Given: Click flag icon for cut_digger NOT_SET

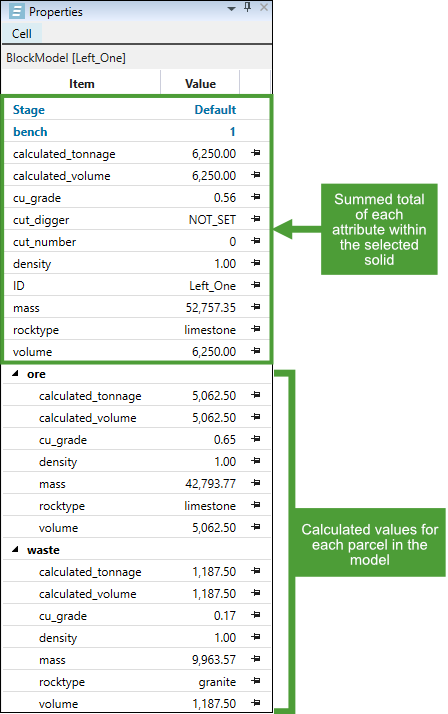Looking at the screenshot, I should [256, 219].
